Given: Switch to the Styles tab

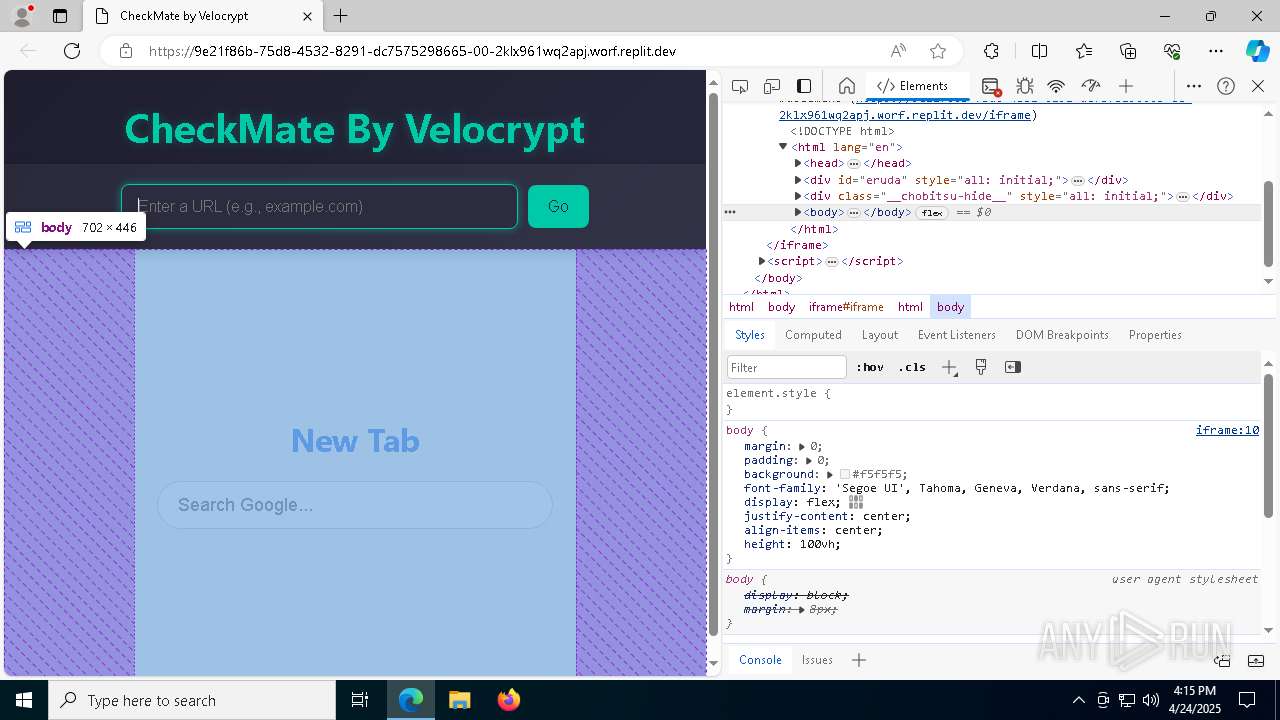Looking at the screenshot, I should 750,335.
